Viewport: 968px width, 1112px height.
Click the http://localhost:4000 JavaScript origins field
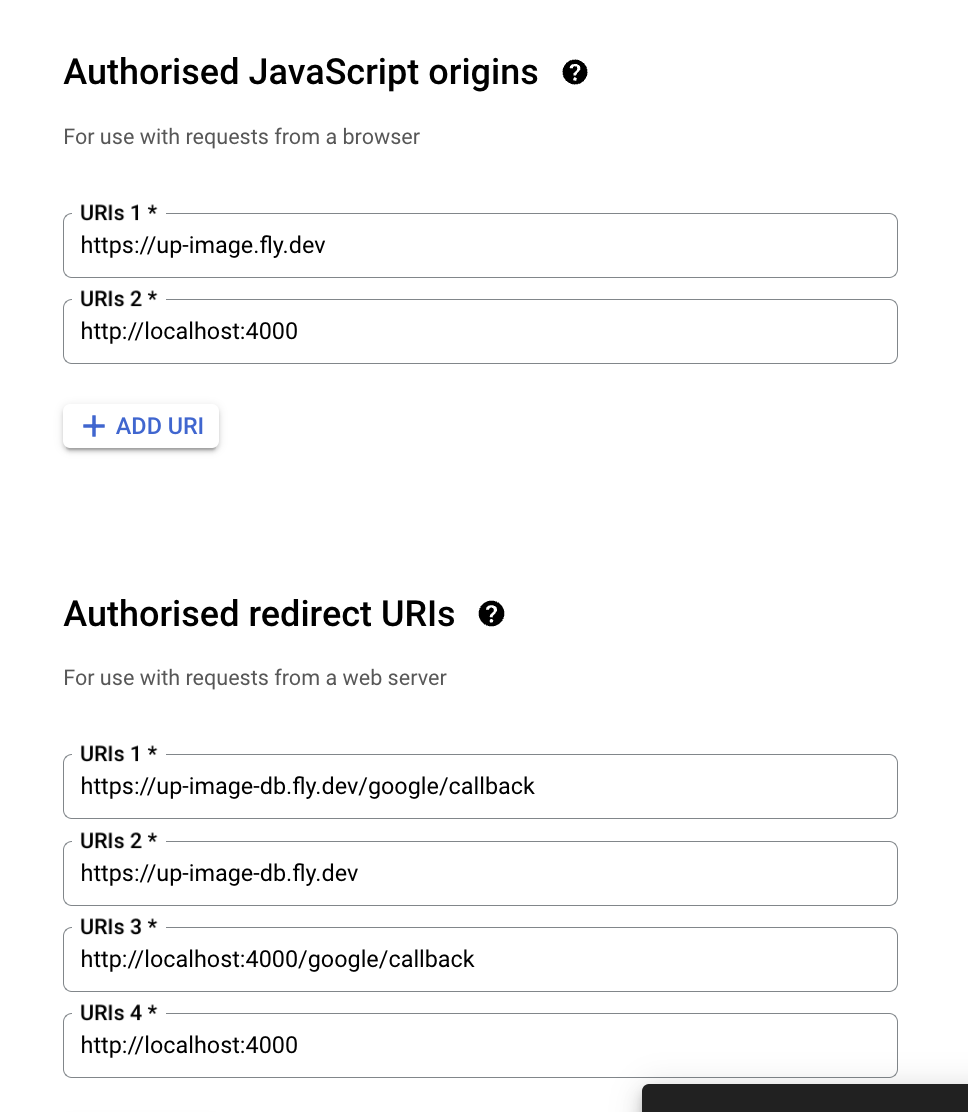(480, 331)
